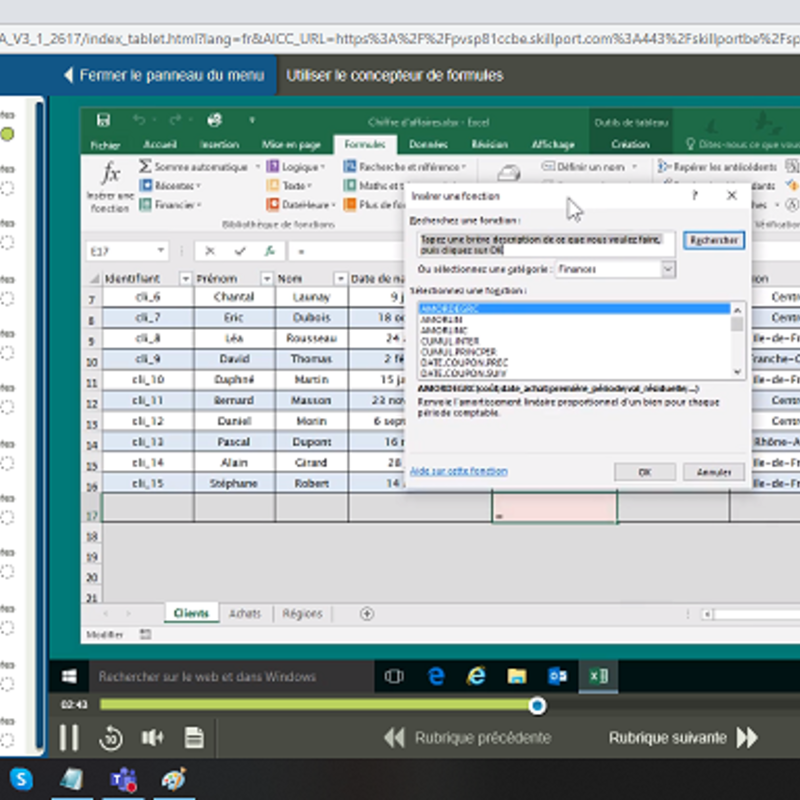The height and width of the screenshot is (800, 800).
Task: Click function list scrollbar down arrow
Action: [x=737, y=372]
